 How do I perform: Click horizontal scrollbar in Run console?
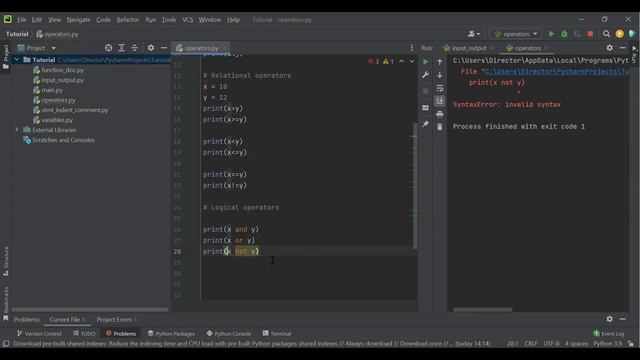pyautogui.click(x=482, y=309)
